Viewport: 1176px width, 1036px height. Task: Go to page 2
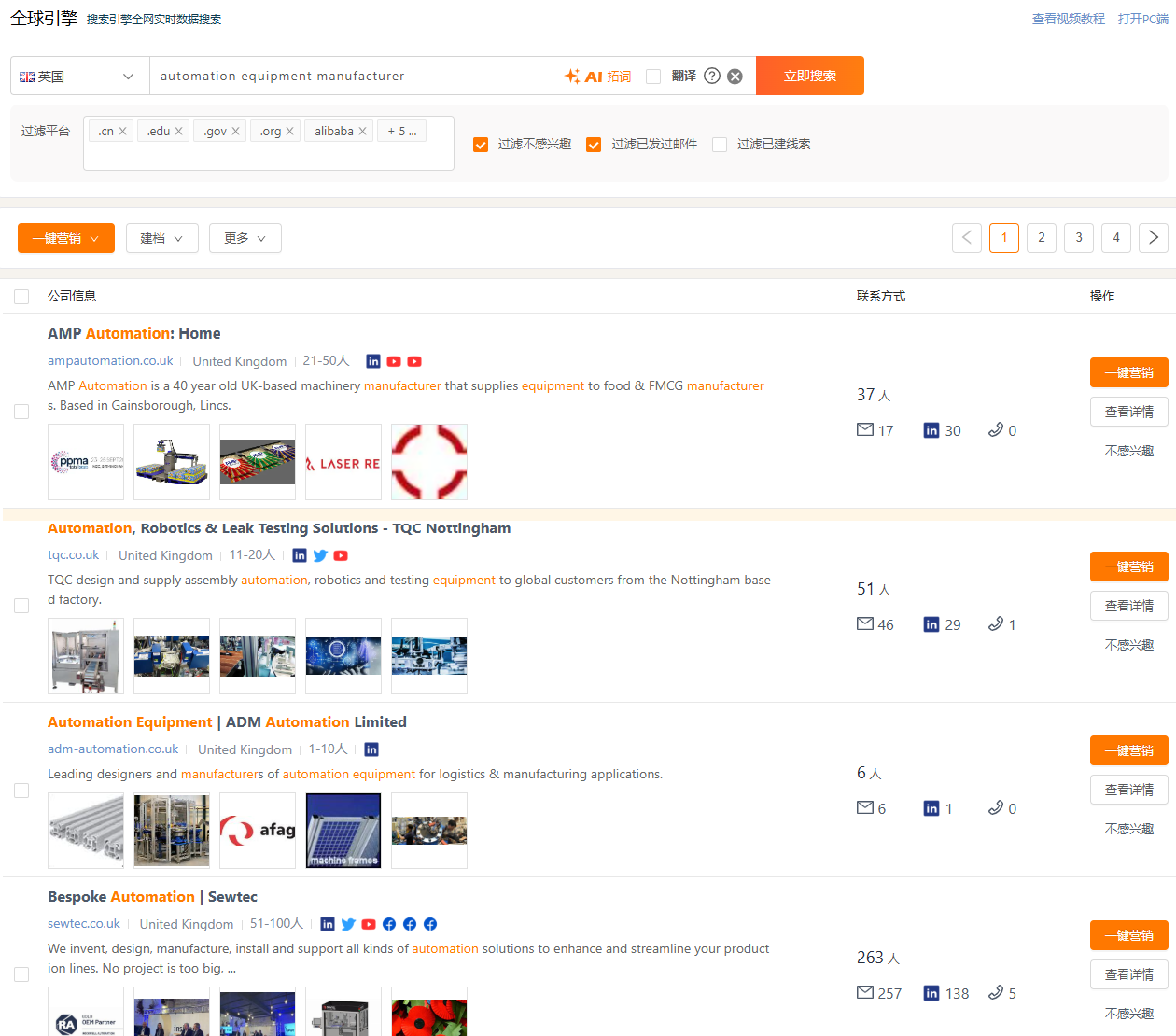coord(1042,238)
